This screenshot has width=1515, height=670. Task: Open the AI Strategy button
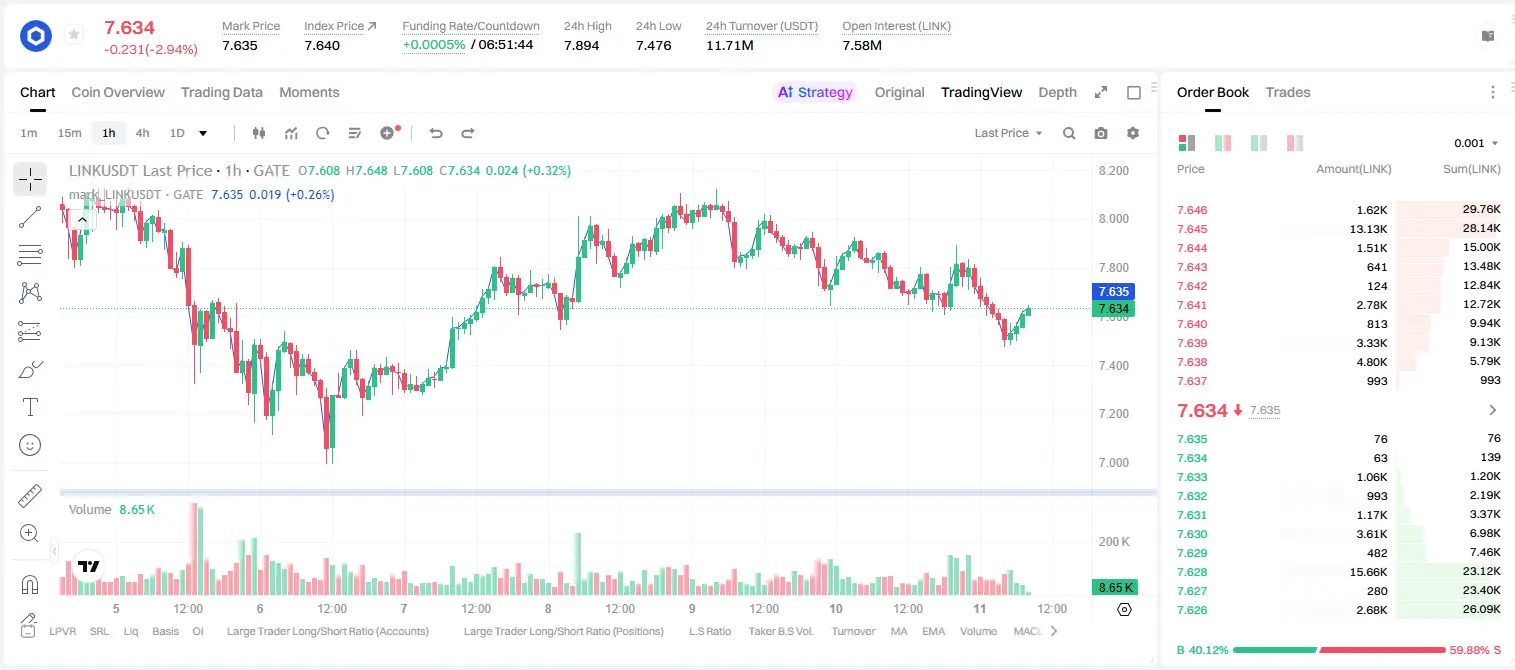(x=816, y=92)
